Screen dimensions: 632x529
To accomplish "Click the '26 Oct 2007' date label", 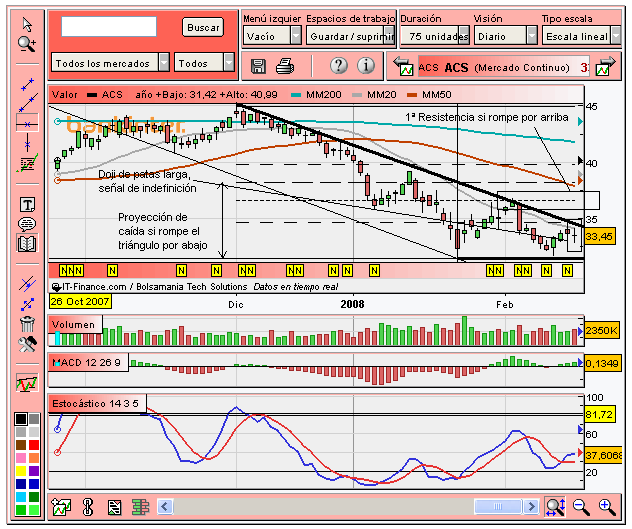I will [80, 301].
